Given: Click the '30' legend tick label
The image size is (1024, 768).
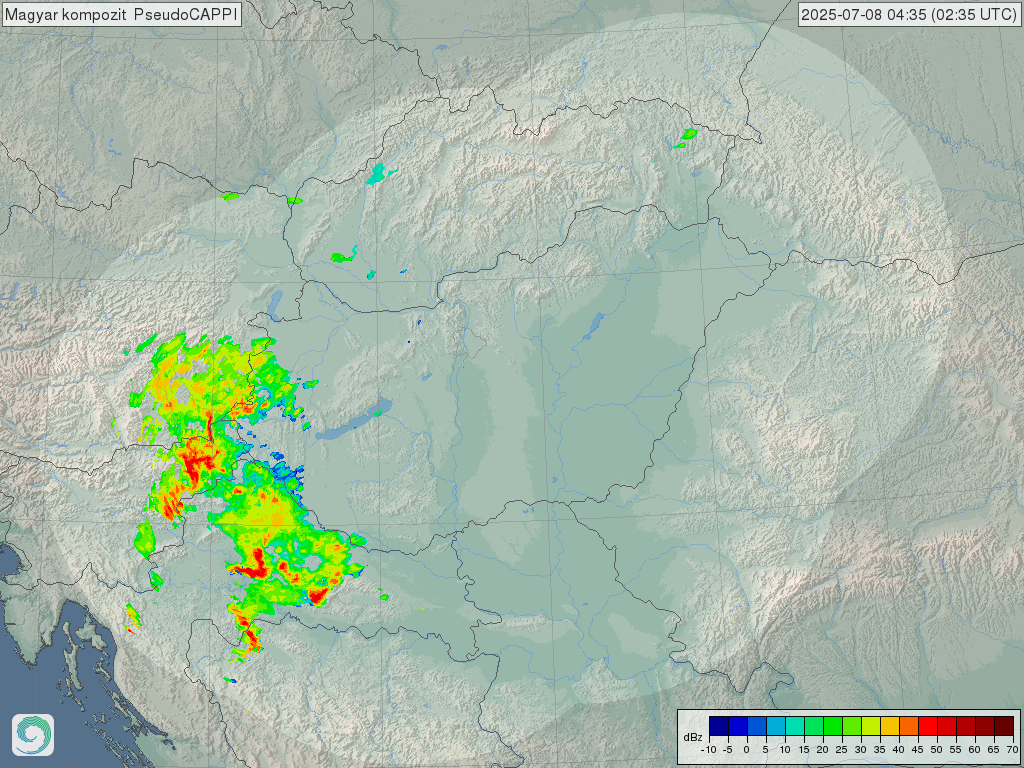Looking at the screenshot, I should (x=861, y=750).
